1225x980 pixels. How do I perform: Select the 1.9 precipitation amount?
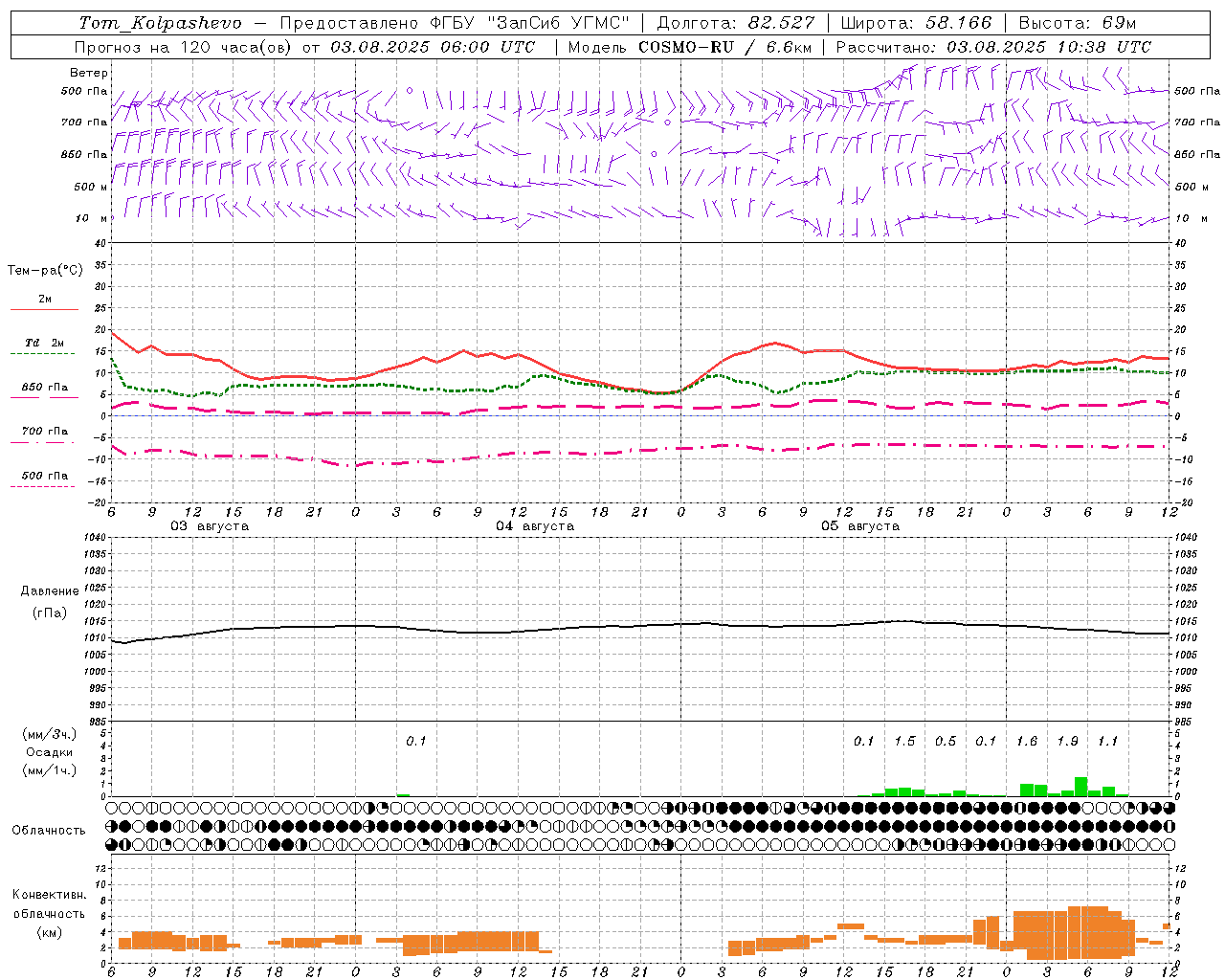pyautogui.click(x=1067, y=742)
